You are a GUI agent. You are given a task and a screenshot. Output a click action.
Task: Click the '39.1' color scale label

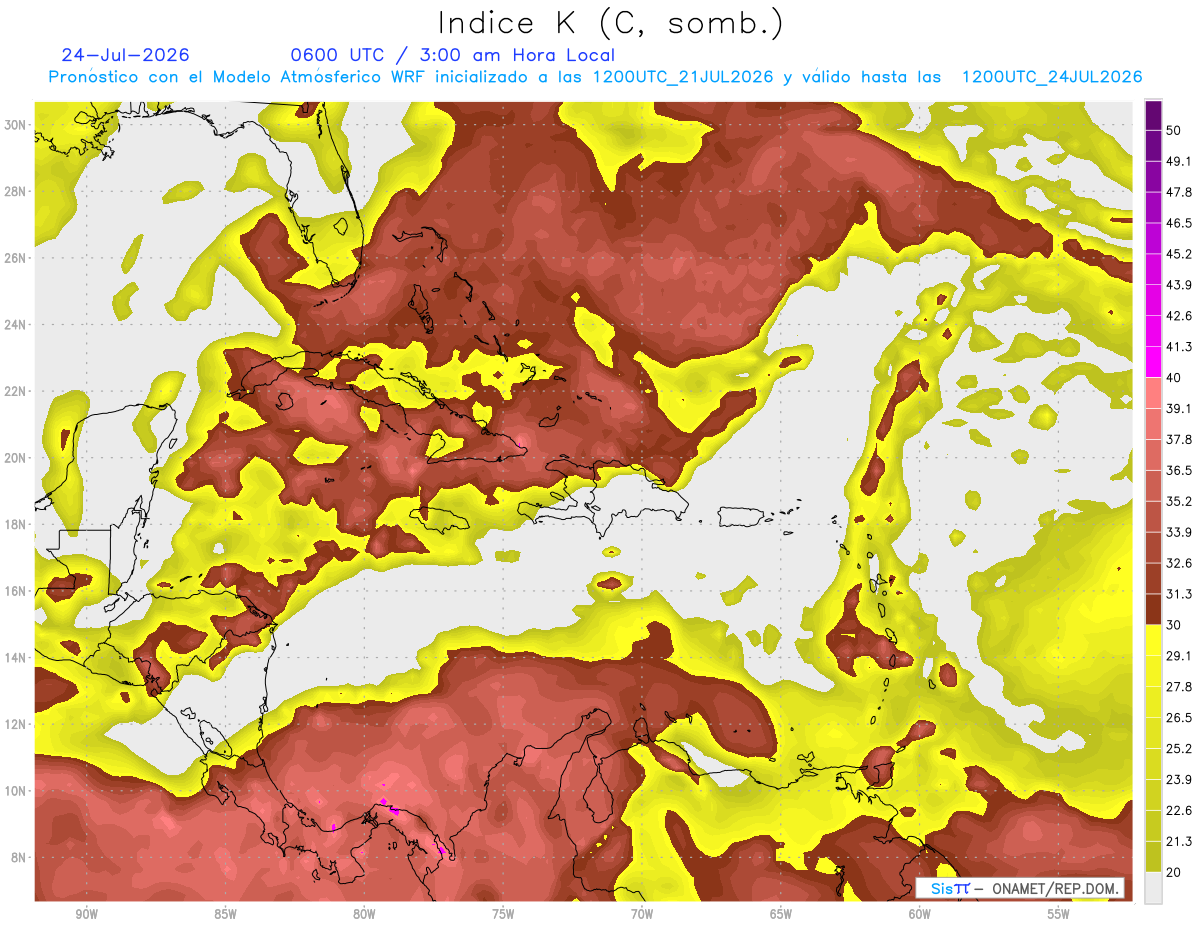pyautogui.click(x=1178, y=408)
